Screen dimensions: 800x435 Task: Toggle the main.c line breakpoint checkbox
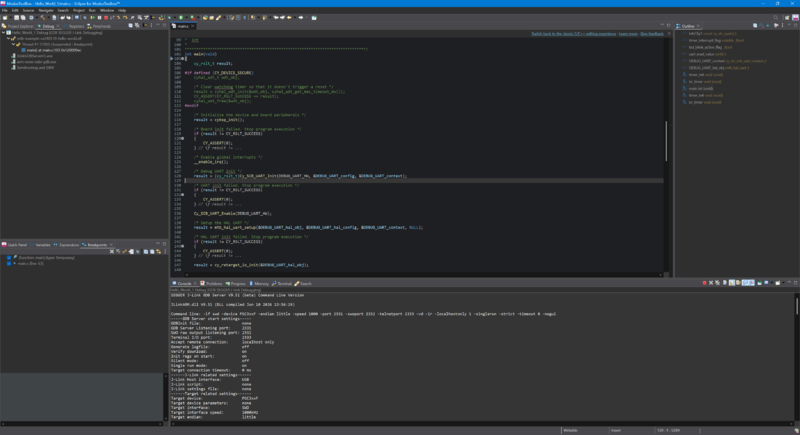[x=9, y=264]
